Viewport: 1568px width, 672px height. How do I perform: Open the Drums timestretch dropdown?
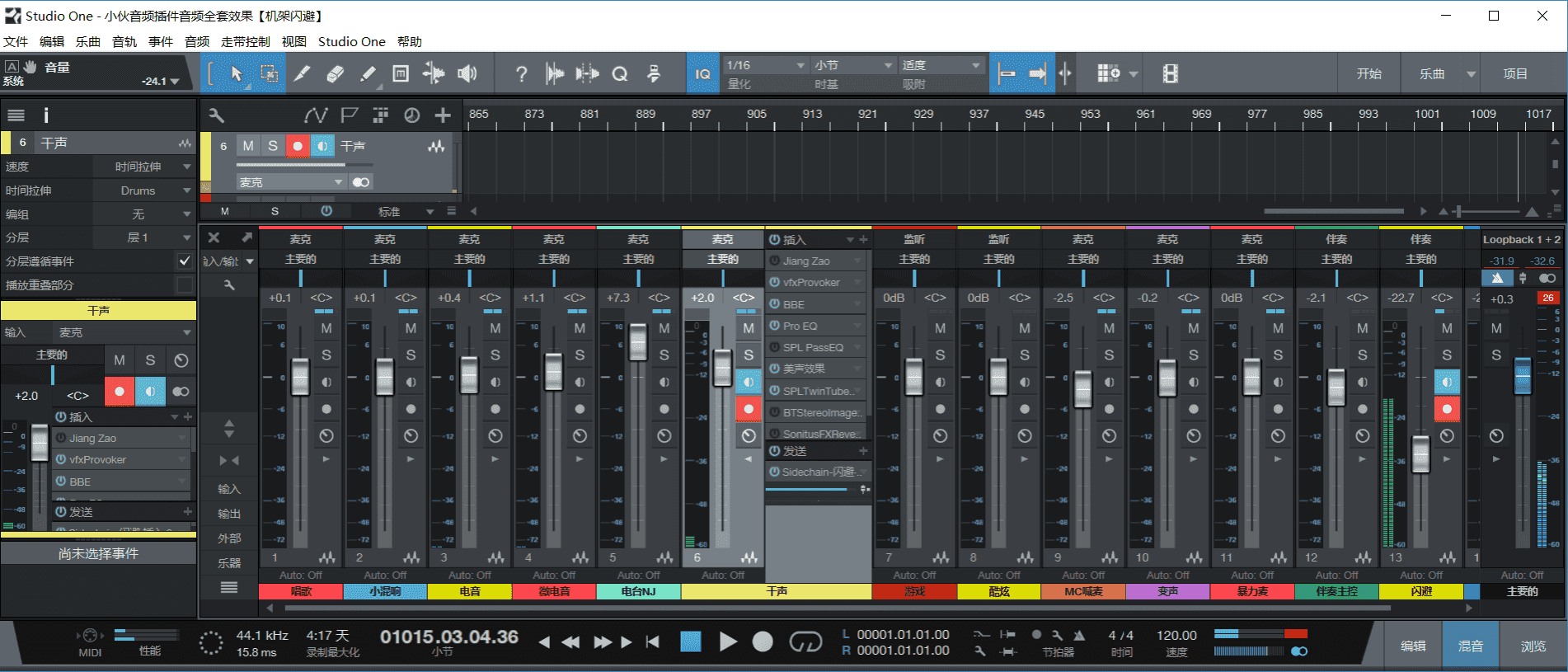tap(145, 190)
